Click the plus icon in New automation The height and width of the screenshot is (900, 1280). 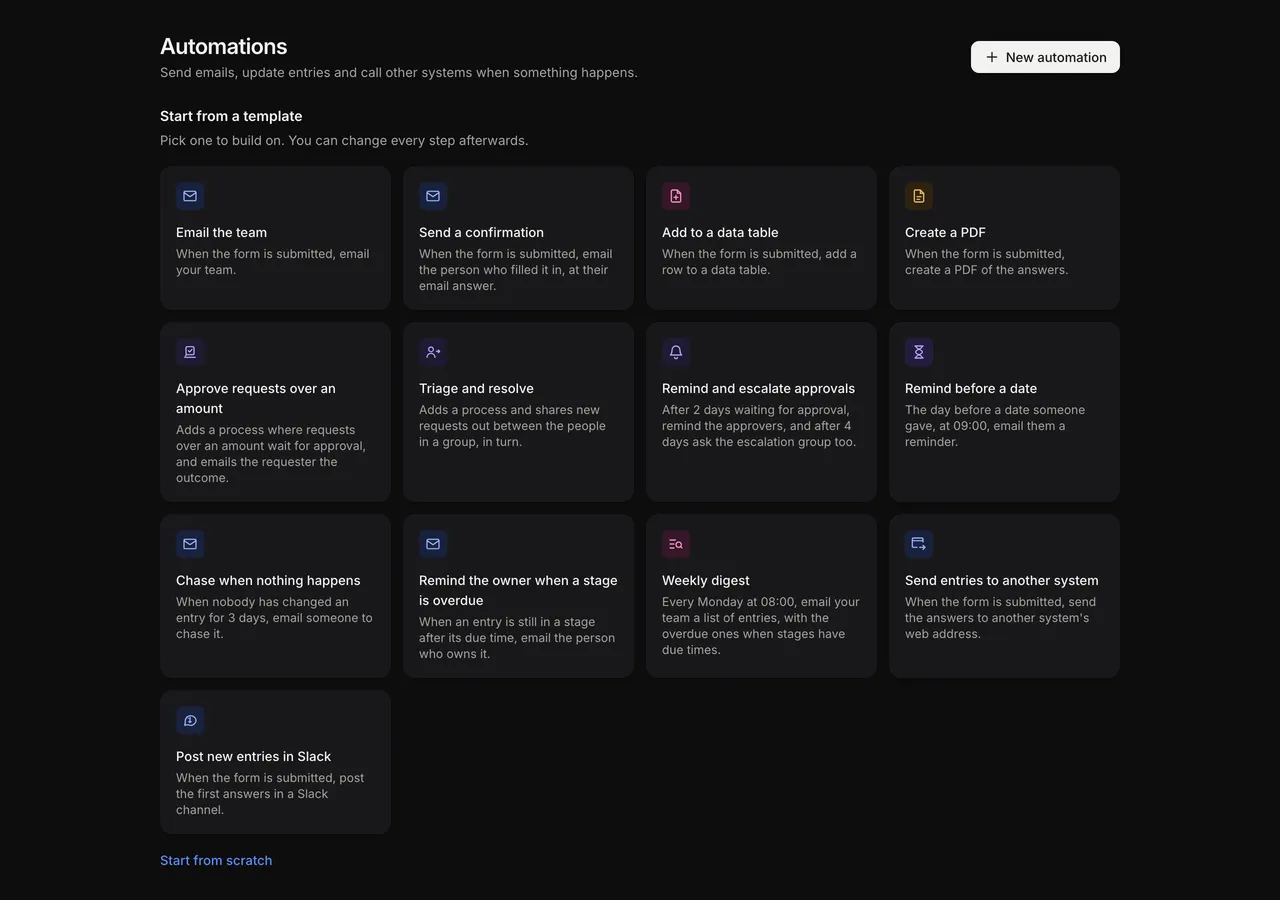click(992, 57)
